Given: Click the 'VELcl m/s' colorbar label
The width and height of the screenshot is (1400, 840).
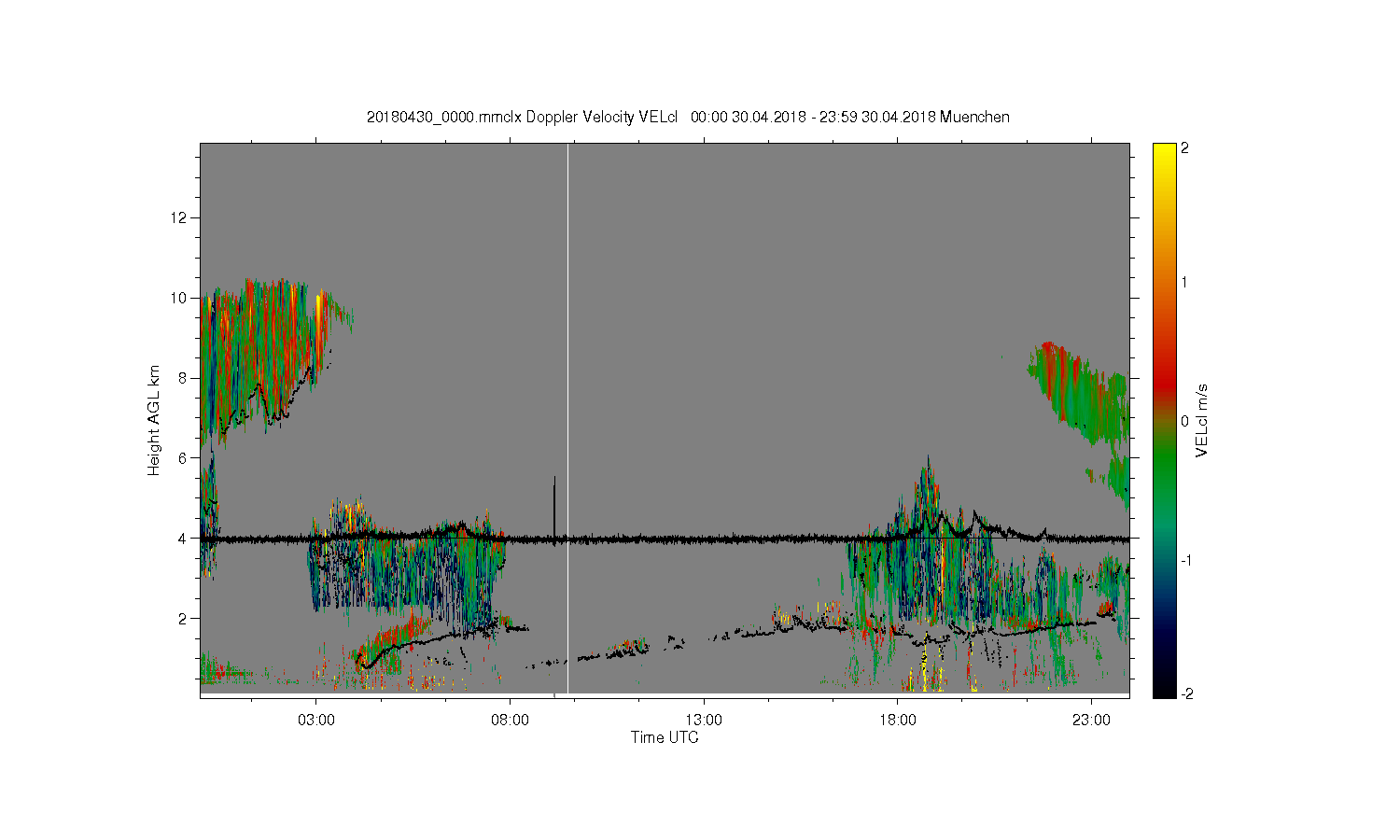Looking at the screenshot, I should 1202,420.
